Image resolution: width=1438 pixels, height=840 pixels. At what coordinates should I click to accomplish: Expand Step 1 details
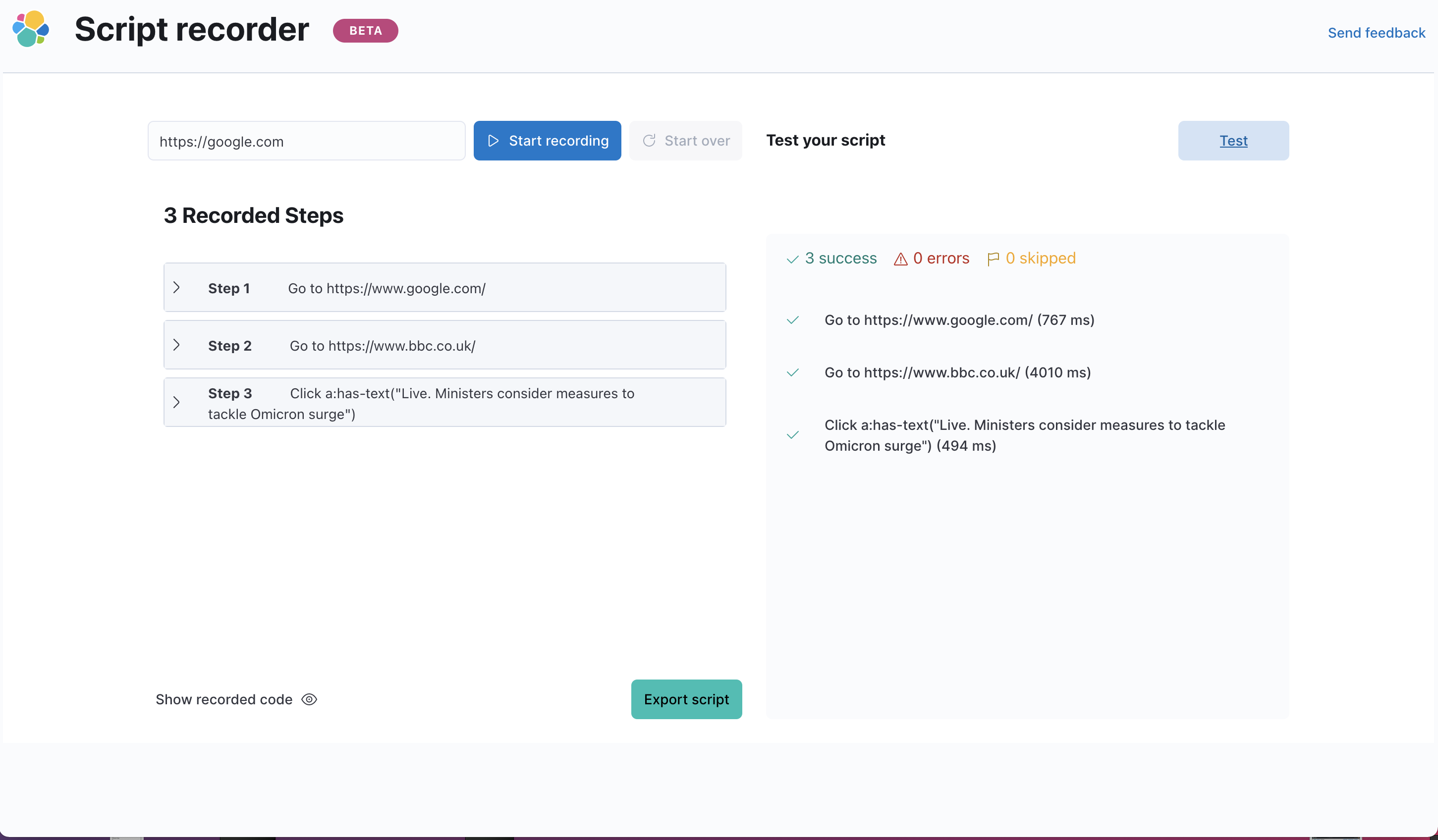[176, 287]
